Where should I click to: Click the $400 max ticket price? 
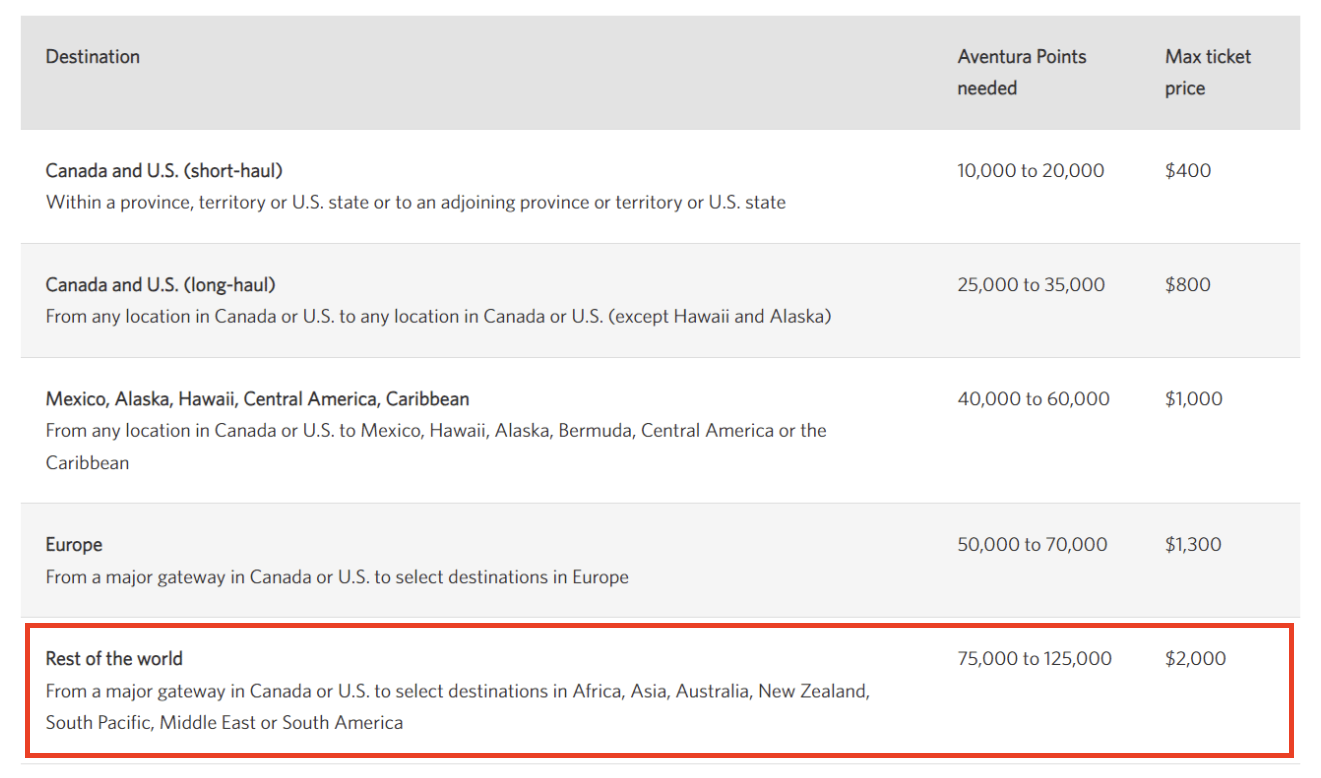tap(1187, 171)
